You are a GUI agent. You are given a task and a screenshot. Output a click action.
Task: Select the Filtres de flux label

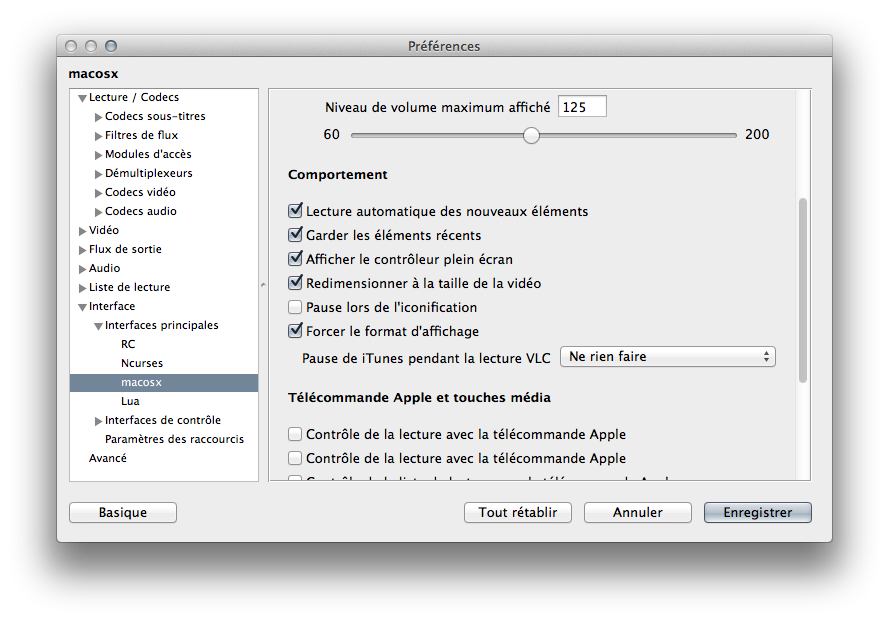[141, 135]
